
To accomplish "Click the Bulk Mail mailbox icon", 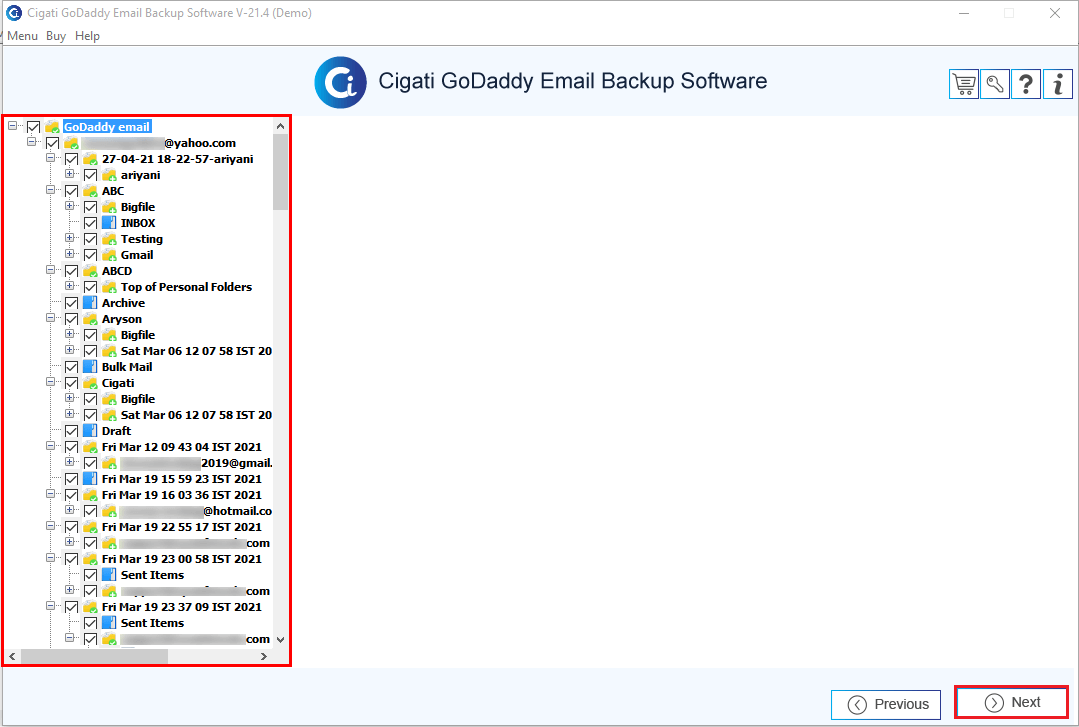I will coord(90,367).
